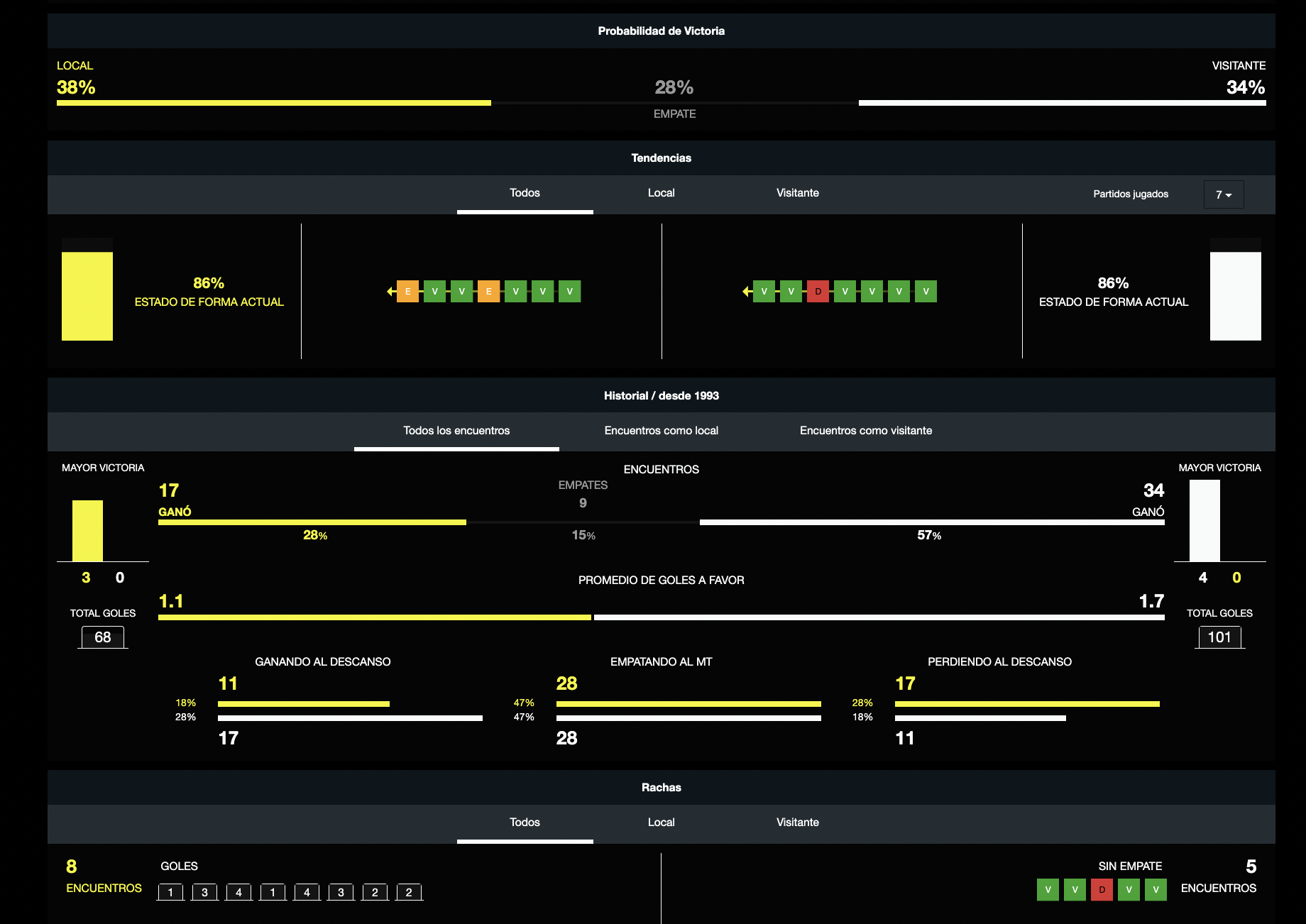Viewport: 1306px width, 924px height.
Task: Switch to the Local tab under Tendencias
Action: [661, 193]
